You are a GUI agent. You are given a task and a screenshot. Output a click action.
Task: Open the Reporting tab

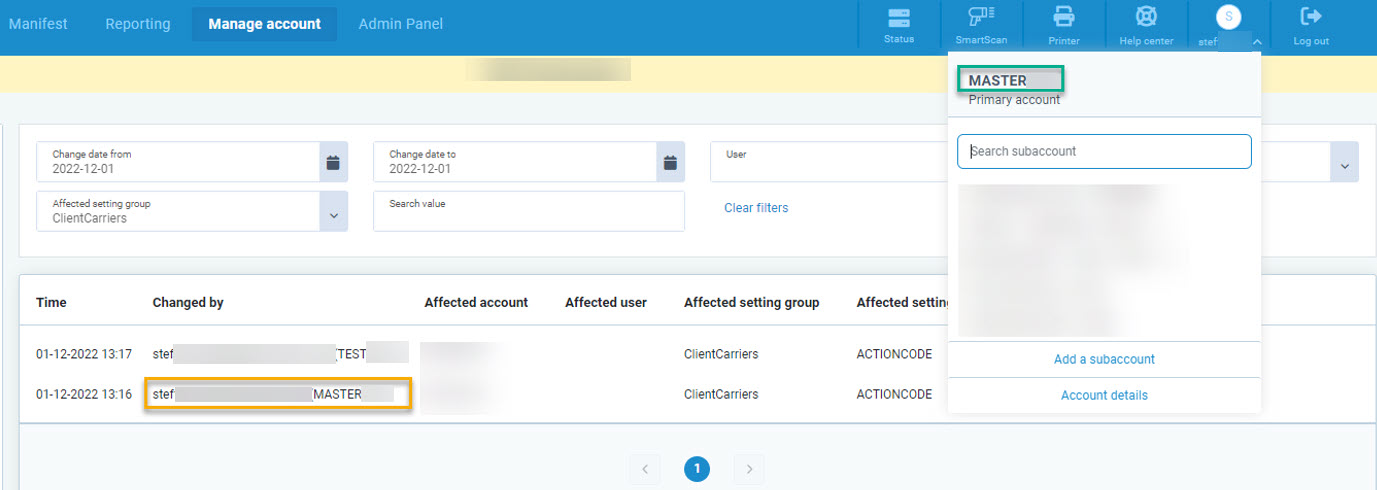138,24
